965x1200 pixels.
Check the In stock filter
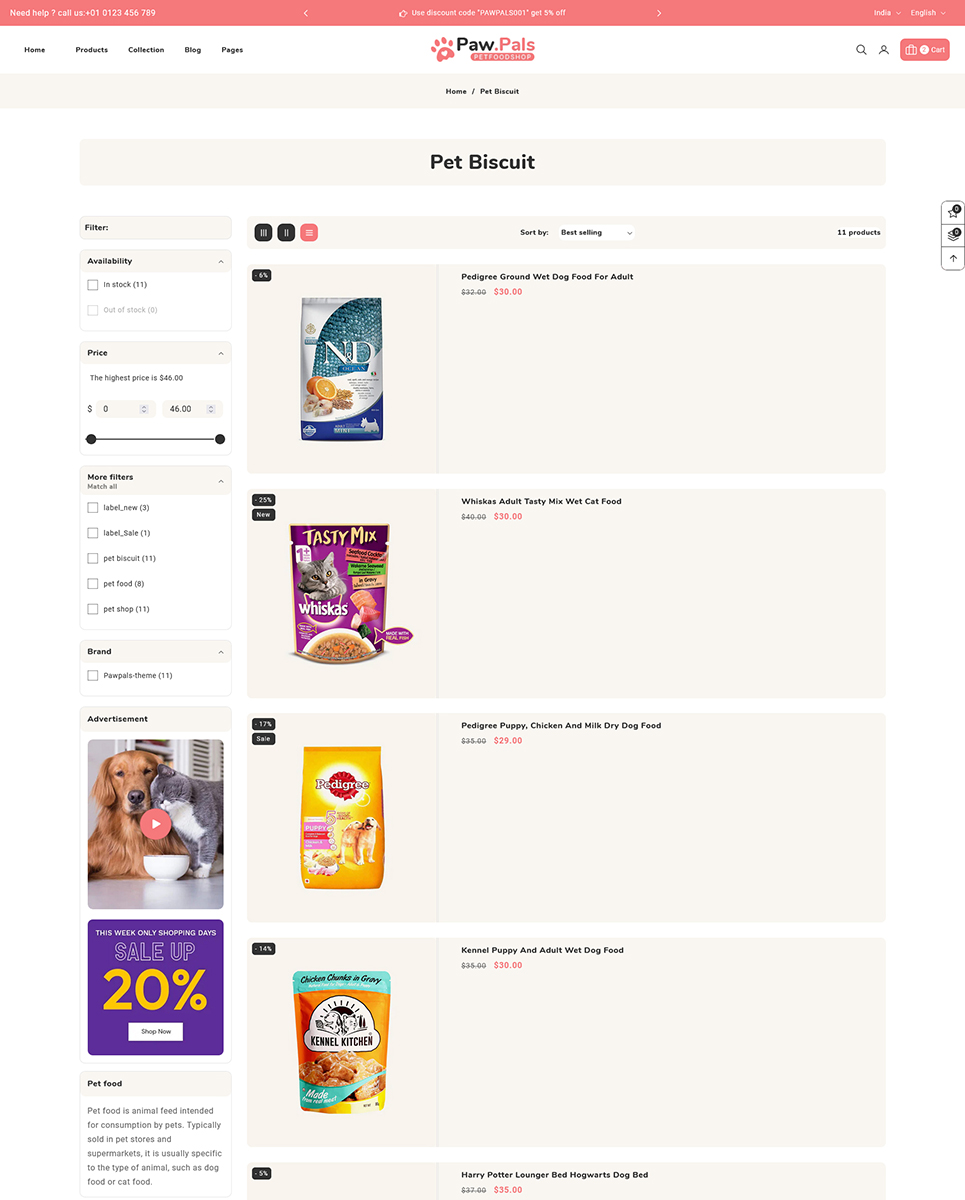point(93,285)
